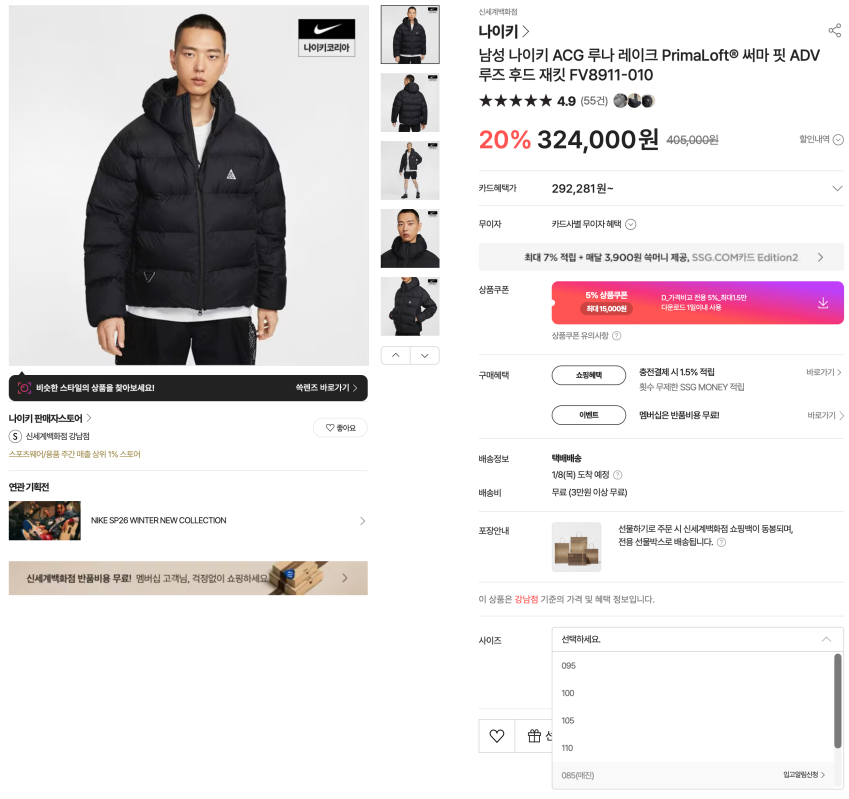Open the 나이키 brand link
The height and width of the screenshot is (799, 849).
504,32
